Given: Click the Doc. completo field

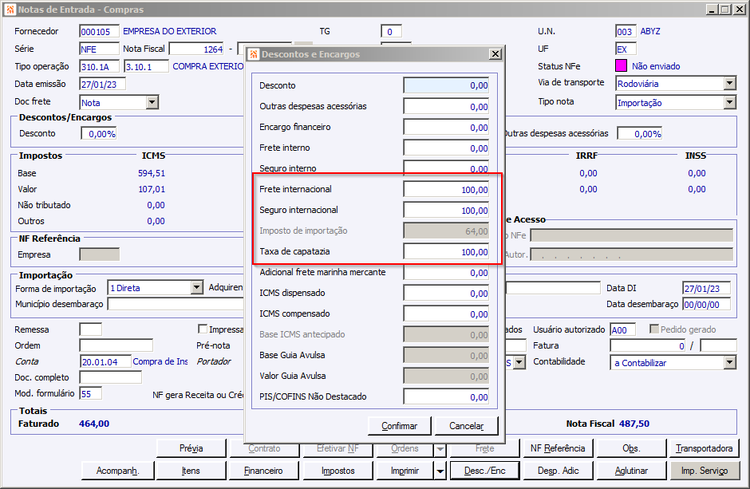Looking at the screenshot, I should 110,378.
